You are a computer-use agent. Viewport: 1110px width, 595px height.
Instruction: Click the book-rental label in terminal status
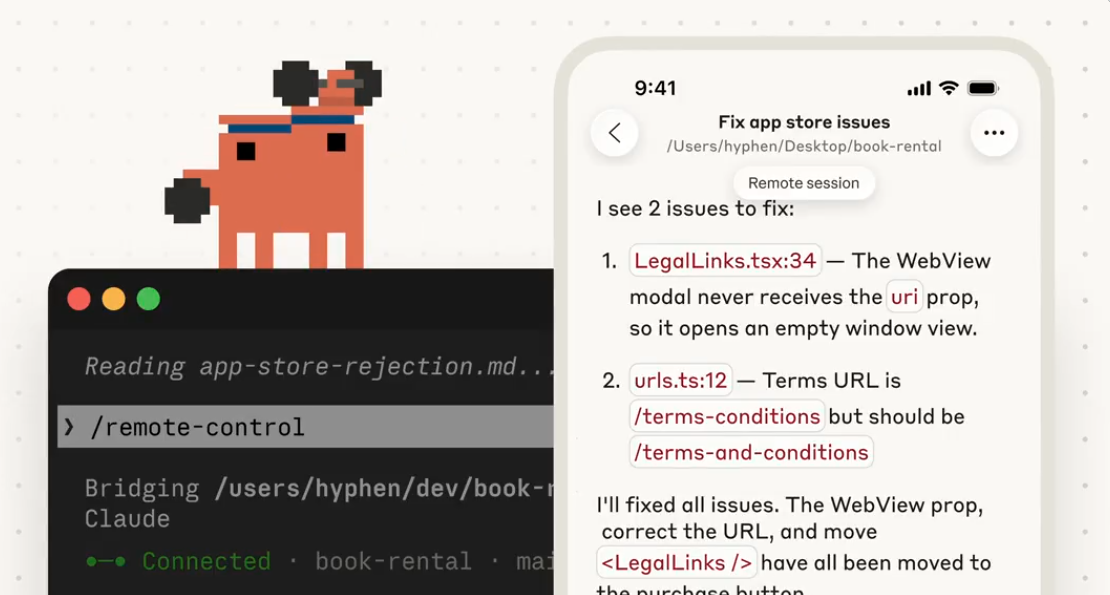coord(393,561)
